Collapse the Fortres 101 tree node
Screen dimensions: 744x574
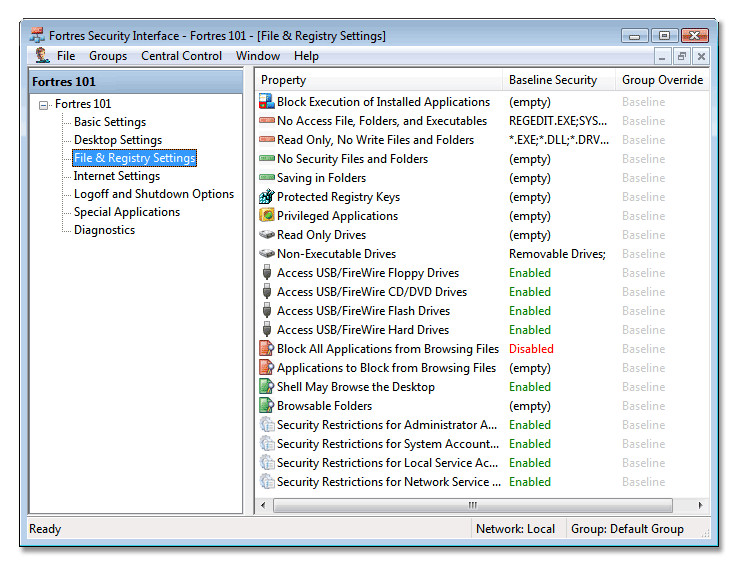coord(44,105)
